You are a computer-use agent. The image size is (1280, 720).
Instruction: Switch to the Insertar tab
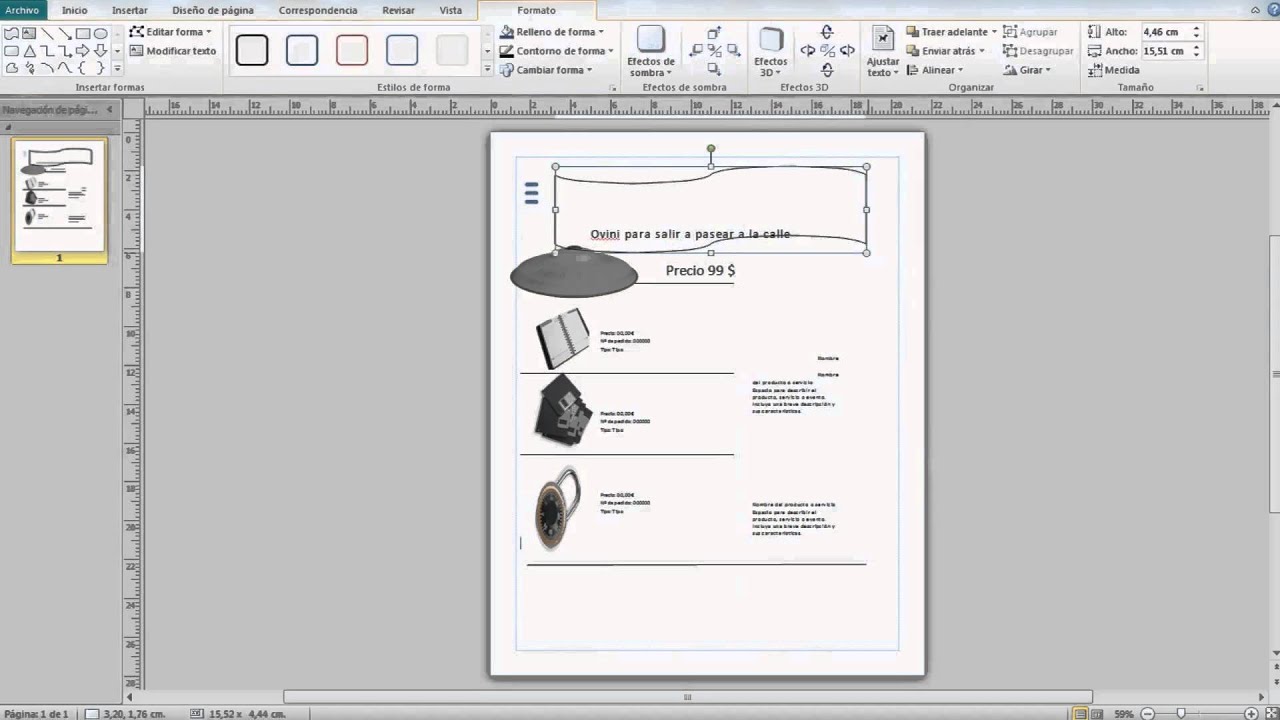(x=130, y=10)
